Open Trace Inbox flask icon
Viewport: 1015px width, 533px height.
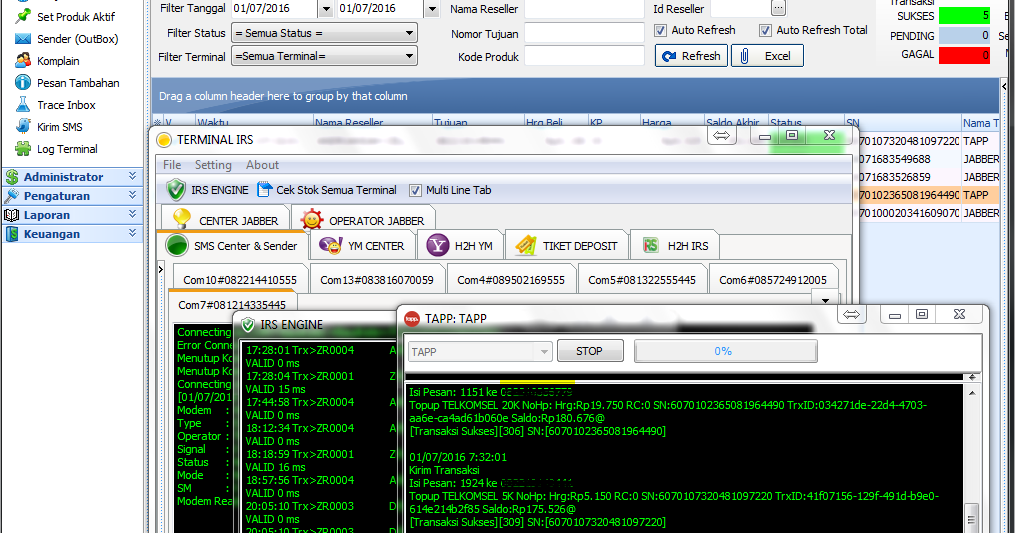click(x=23, y=104)
